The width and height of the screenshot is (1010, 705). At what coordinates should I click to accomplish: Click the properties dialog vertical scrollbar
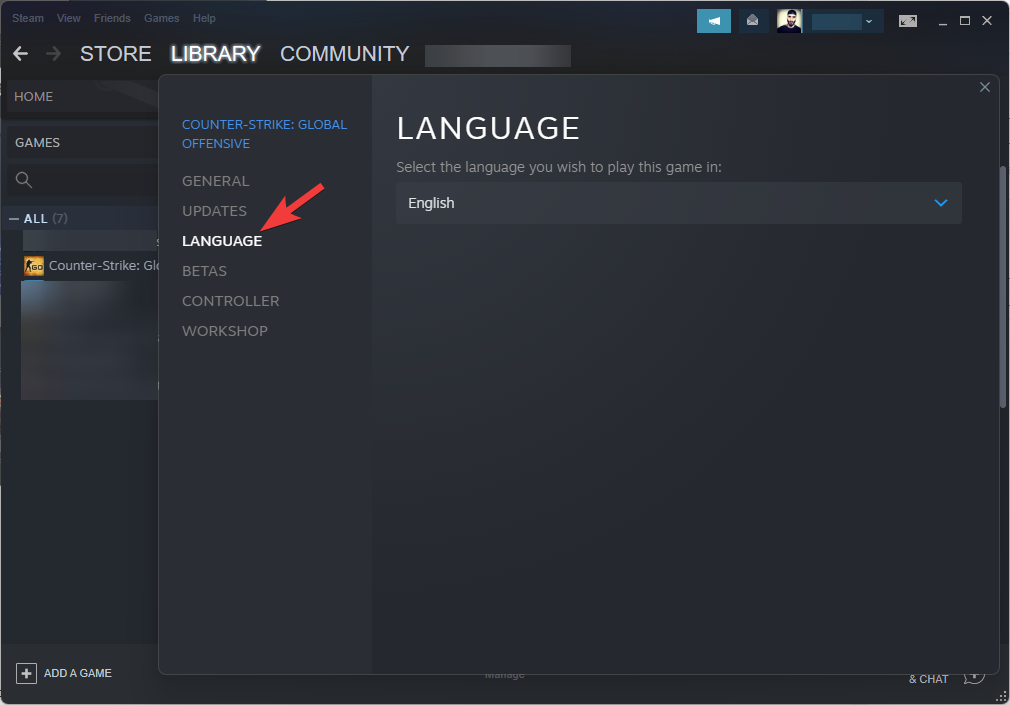[x=1003, y=287]
